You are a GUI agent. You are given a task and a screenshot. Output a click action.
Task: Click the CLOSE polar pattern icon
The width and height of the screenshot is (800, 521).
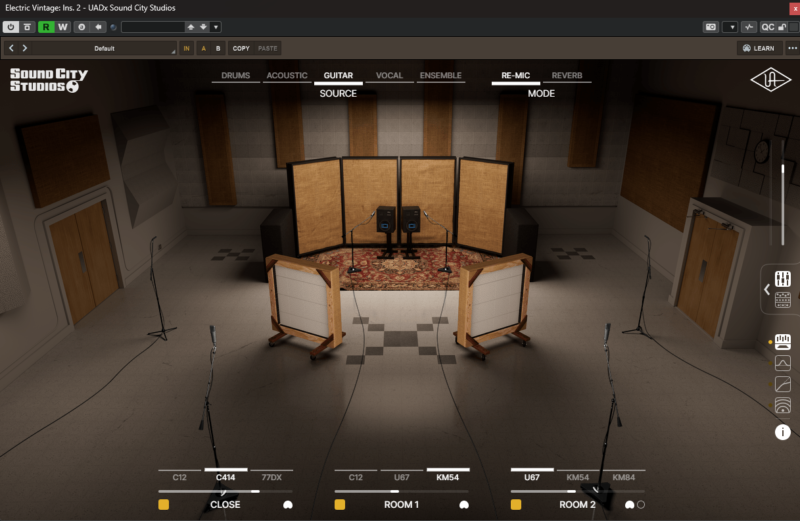click(x=288, y=505)
